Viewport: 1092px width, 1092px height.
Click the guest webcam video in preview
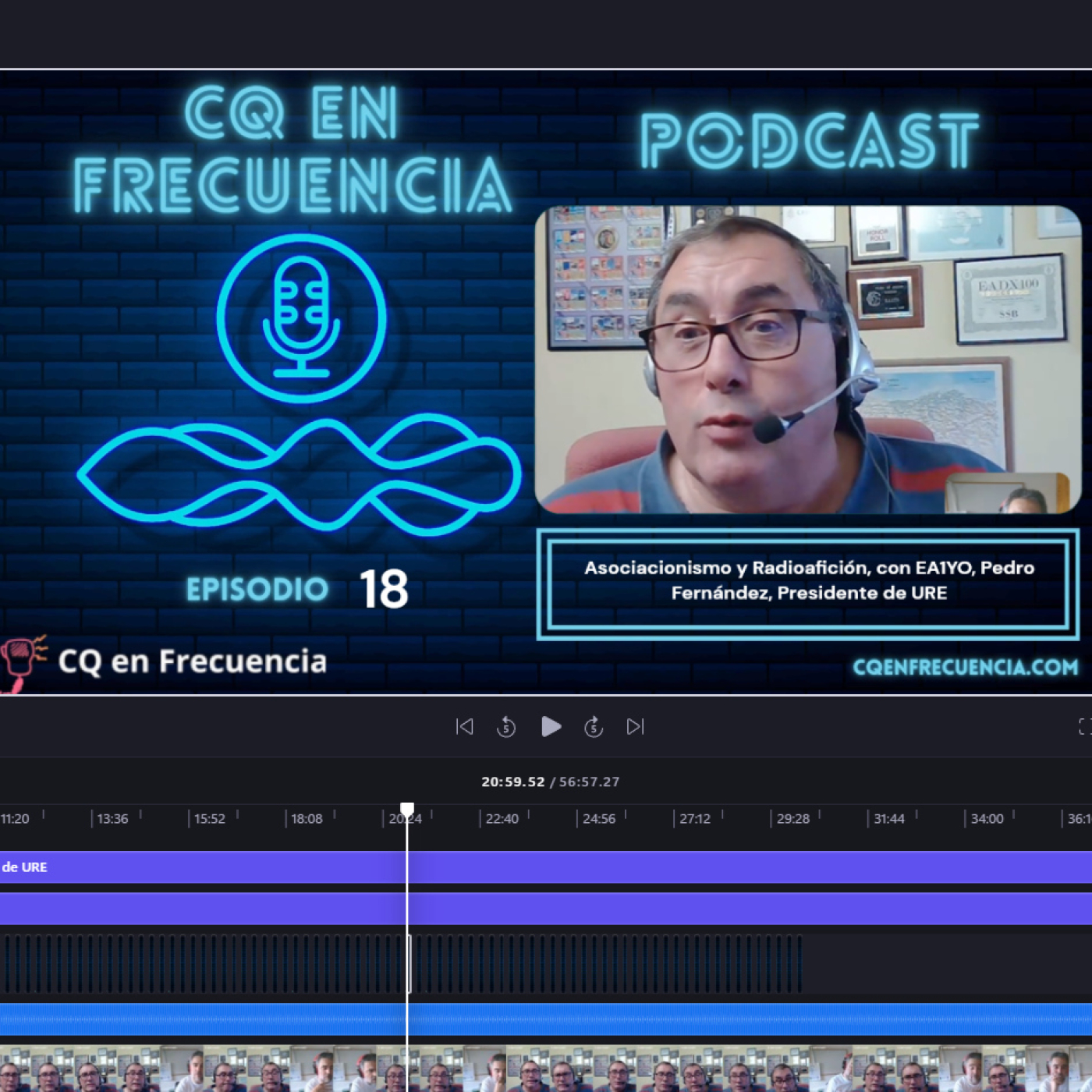[808, 360]
